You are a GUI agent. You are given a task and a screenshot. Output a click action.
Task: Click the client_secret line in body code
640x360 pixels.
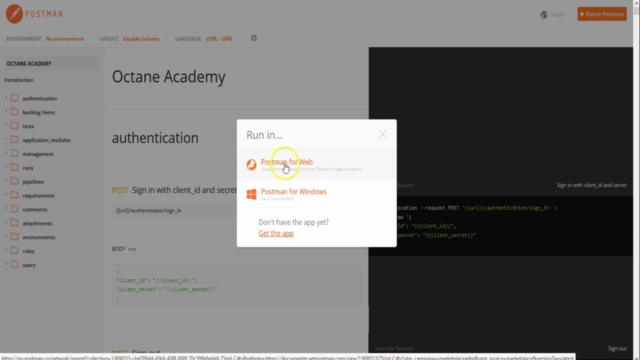click(x=167, y=289)
